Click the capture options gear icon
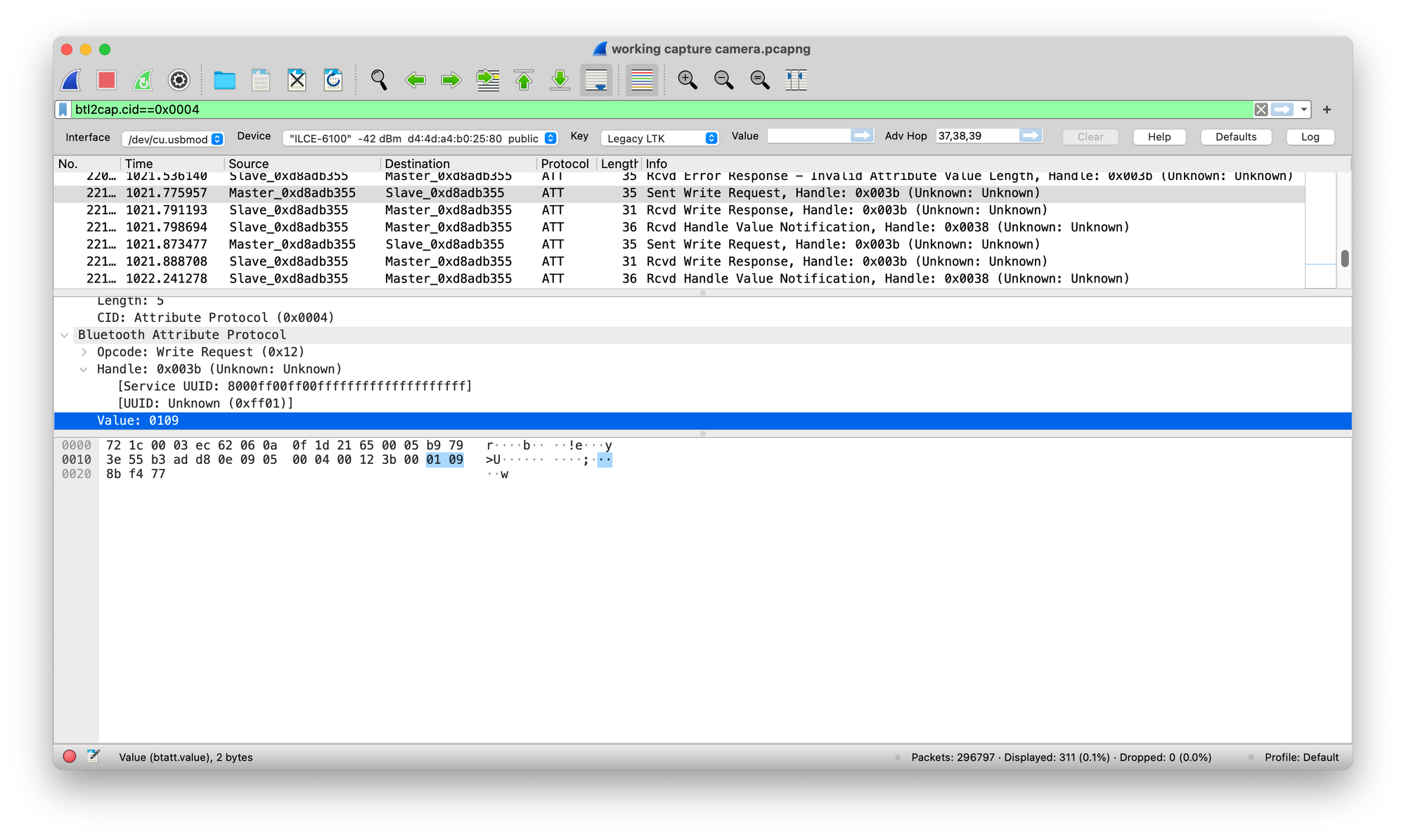 (x=179, y=79)
